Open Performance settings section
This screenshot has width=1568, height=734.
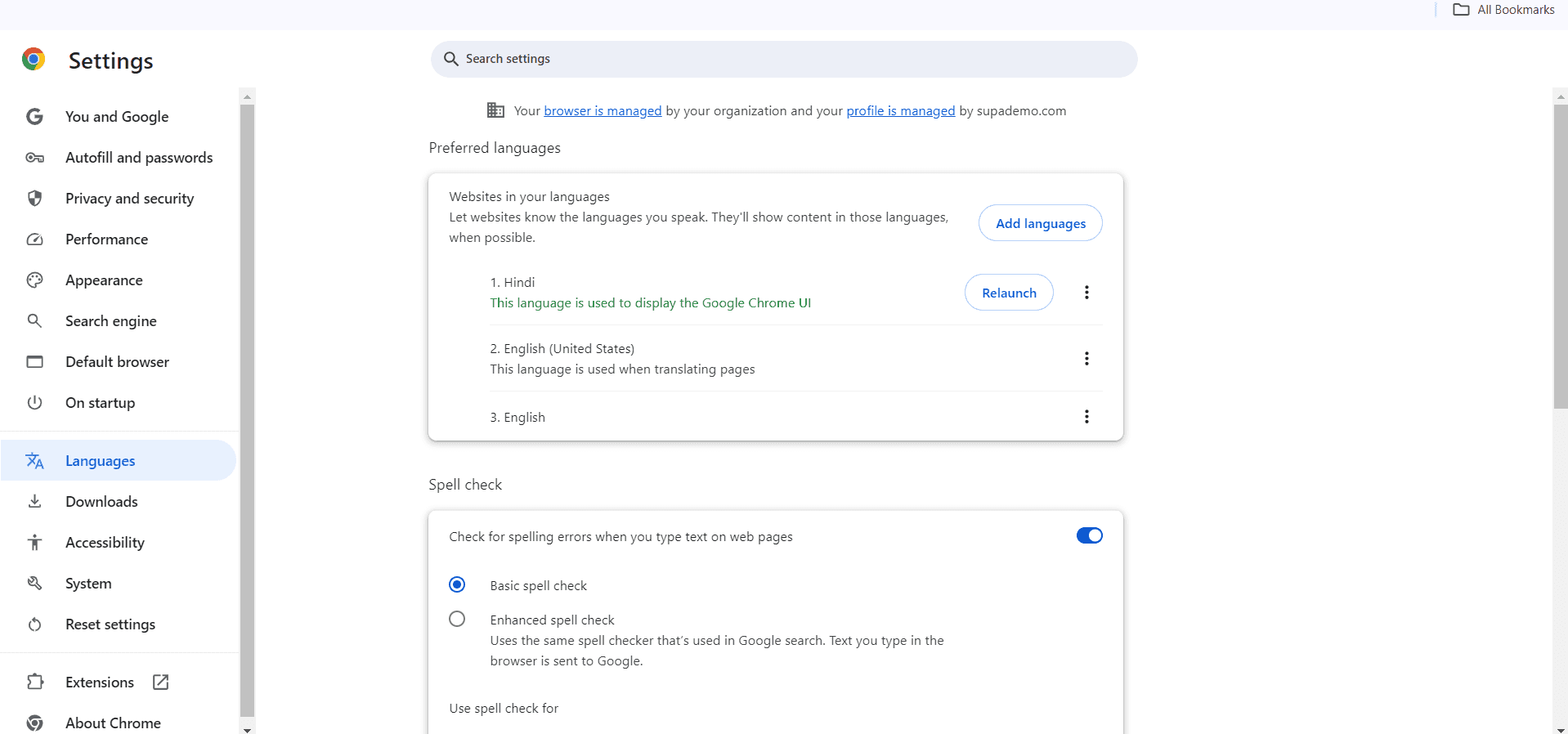click(118, 239)
